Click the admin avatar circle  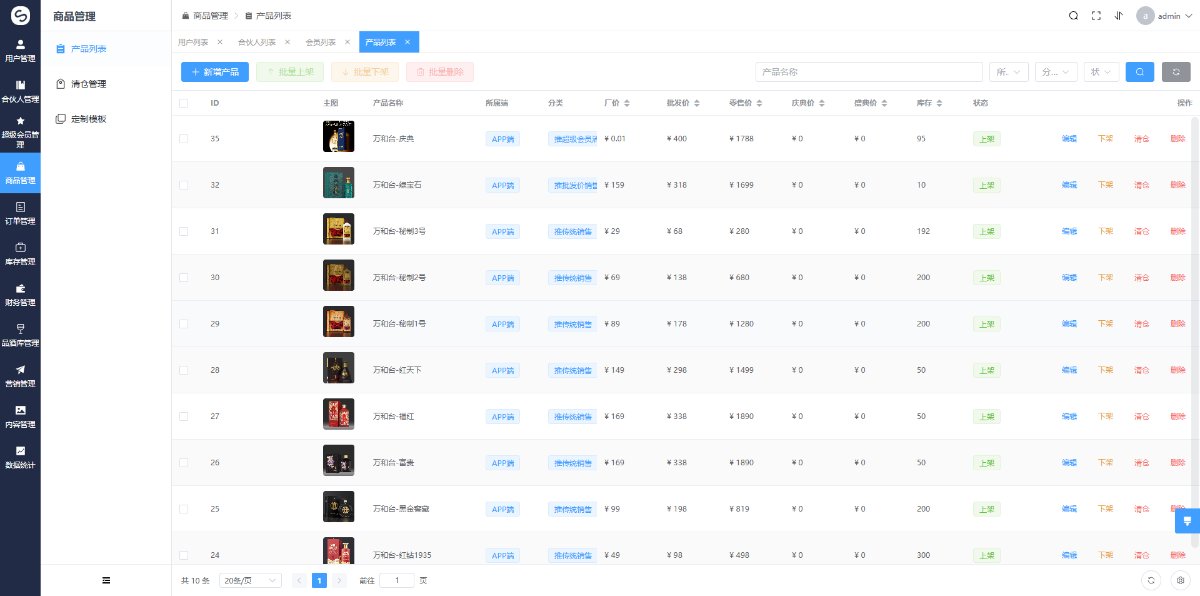[1146, 16]
